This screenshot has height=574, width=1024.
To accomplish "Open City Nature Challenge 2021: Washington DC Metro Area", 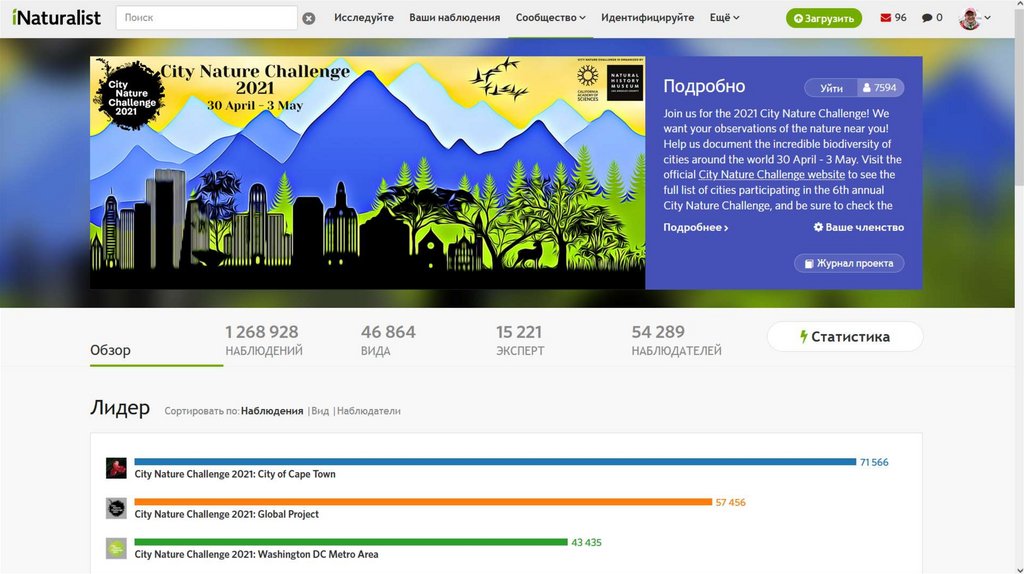I will click(x=256, y=554).
